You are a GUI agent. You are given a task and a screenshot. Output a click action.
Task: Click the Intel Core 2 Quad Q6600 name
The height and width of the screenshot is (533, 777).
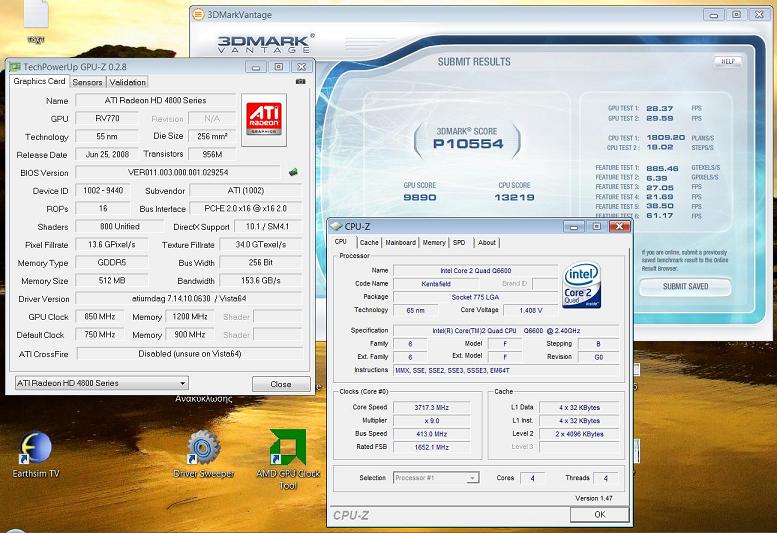(476, 270)
